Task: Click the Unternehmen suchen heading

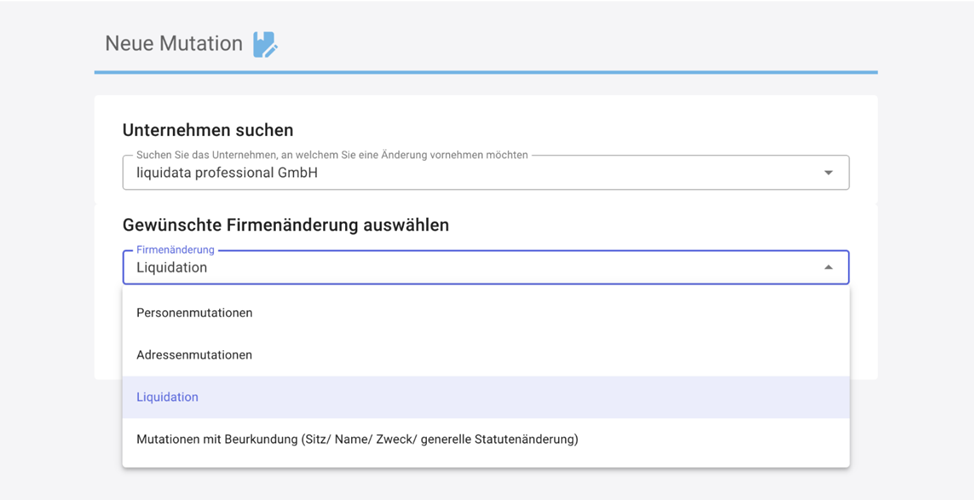Action: 207,130
